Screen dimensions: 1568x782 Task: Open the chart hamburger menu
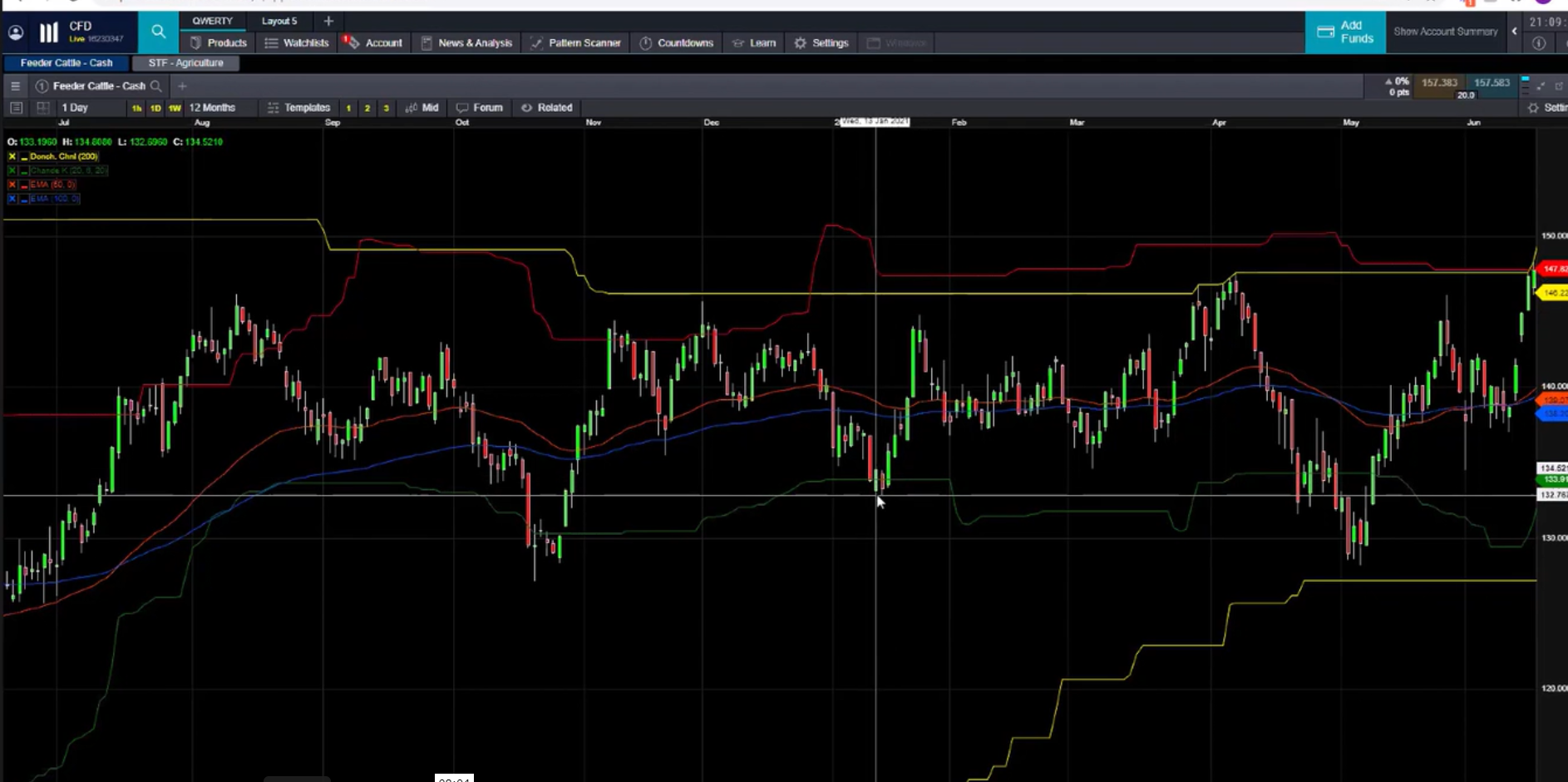point(15,86)
